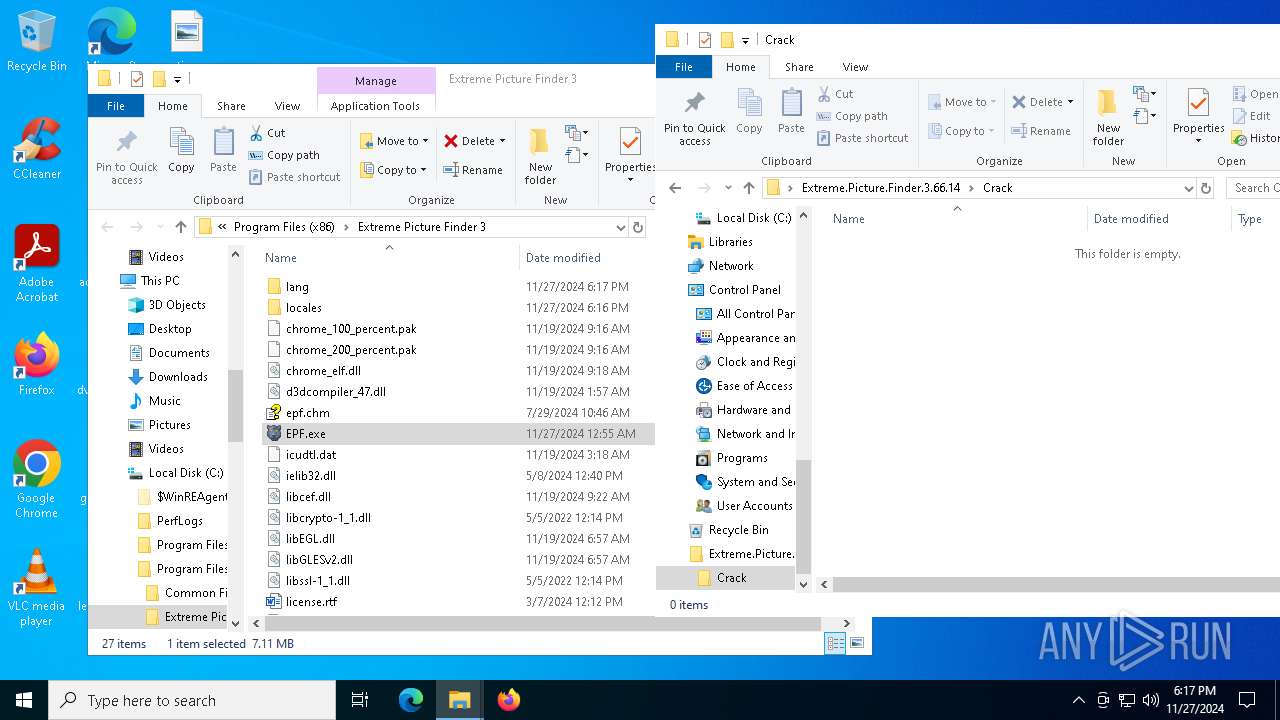
Task: Switch to Share tab in Crack window
Action: (x=799, y=67)
